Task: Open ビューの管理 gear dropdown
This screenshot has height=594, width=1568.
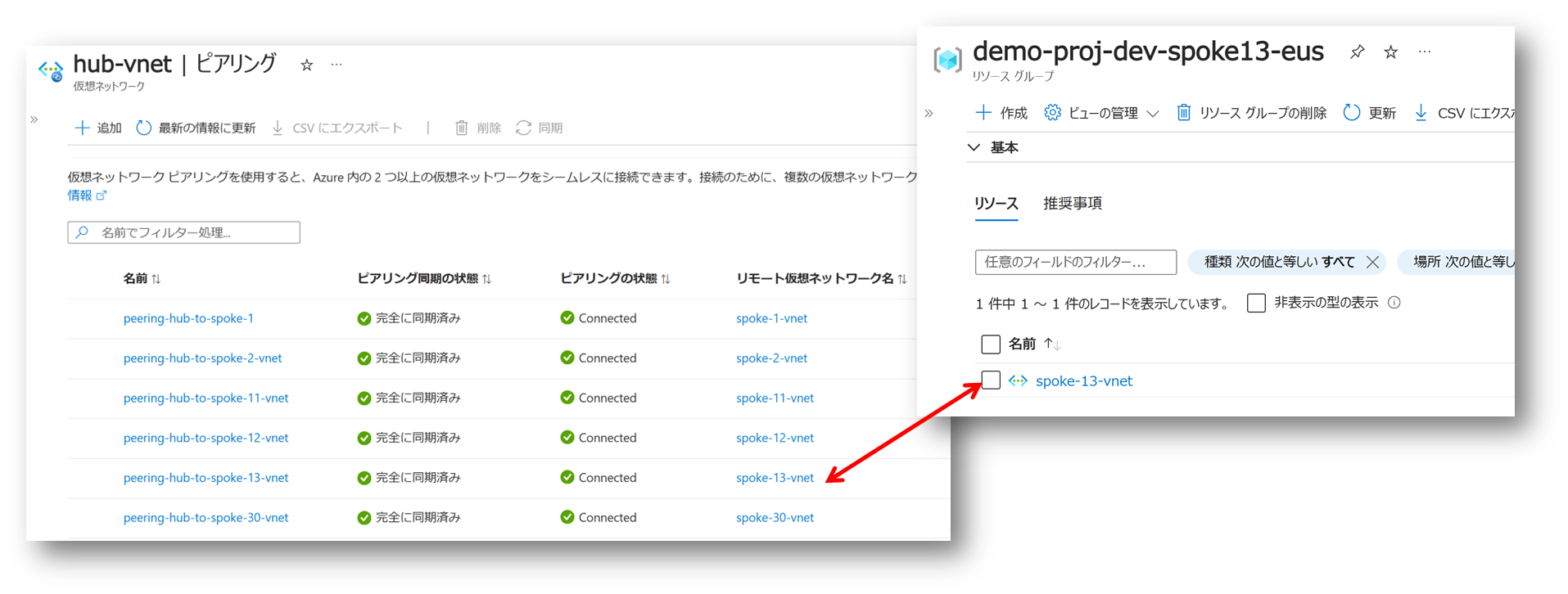Action: click(1101, 113)
